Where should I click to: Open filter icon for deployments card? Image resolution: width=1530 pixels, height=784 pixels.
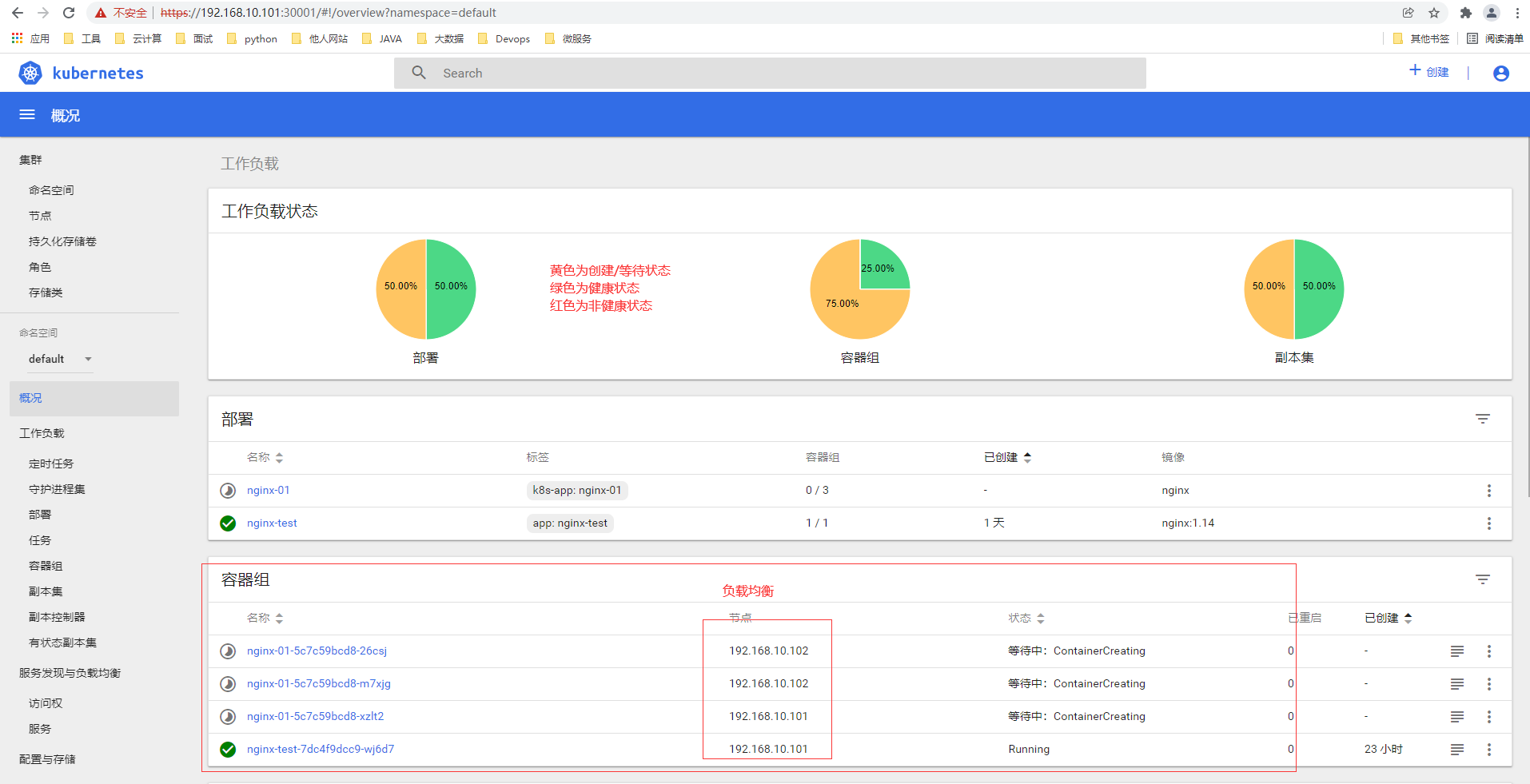click(x=1483, y=419)
